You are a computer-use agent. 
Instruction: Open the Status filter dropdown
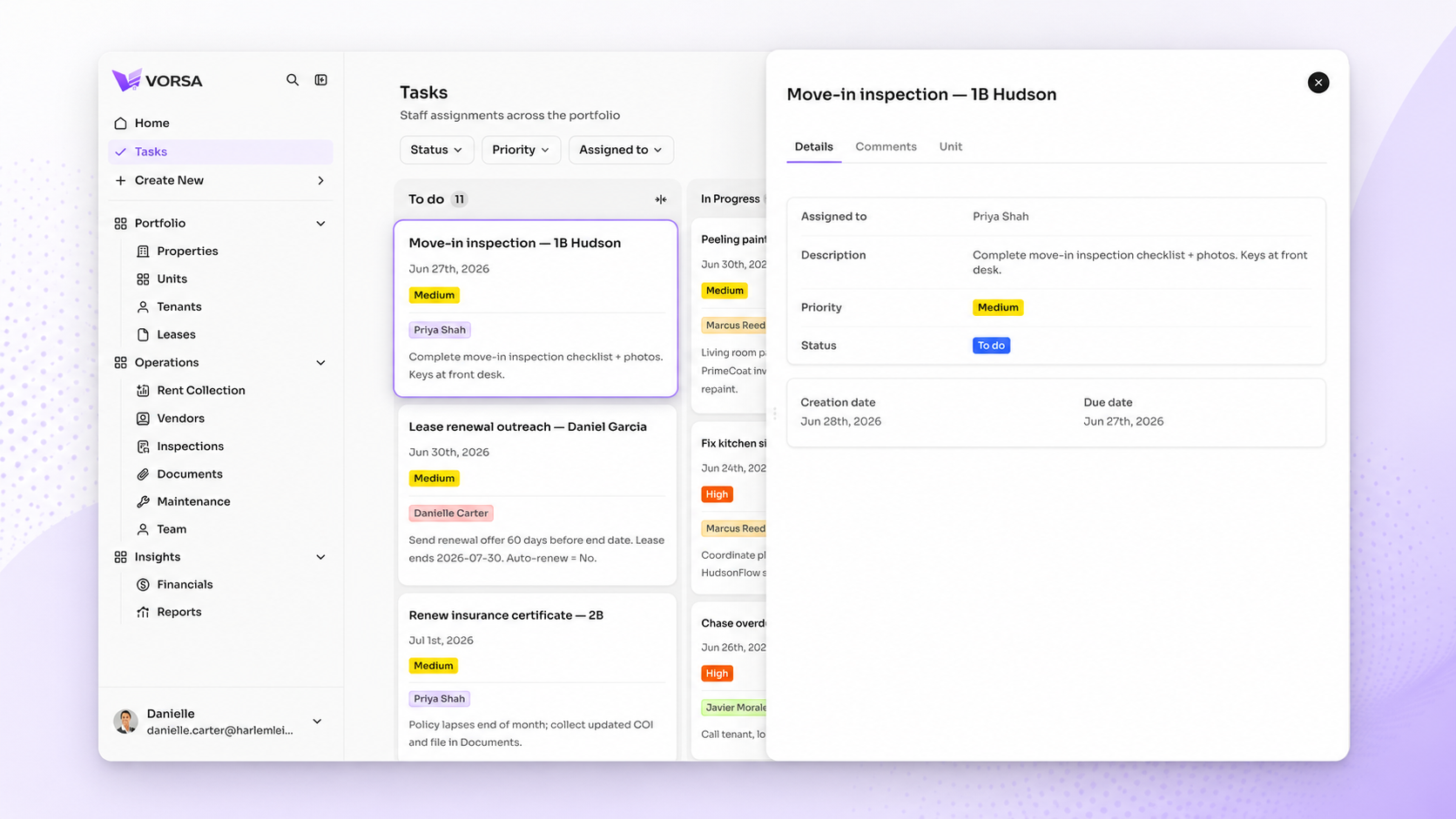coord(436,150)
